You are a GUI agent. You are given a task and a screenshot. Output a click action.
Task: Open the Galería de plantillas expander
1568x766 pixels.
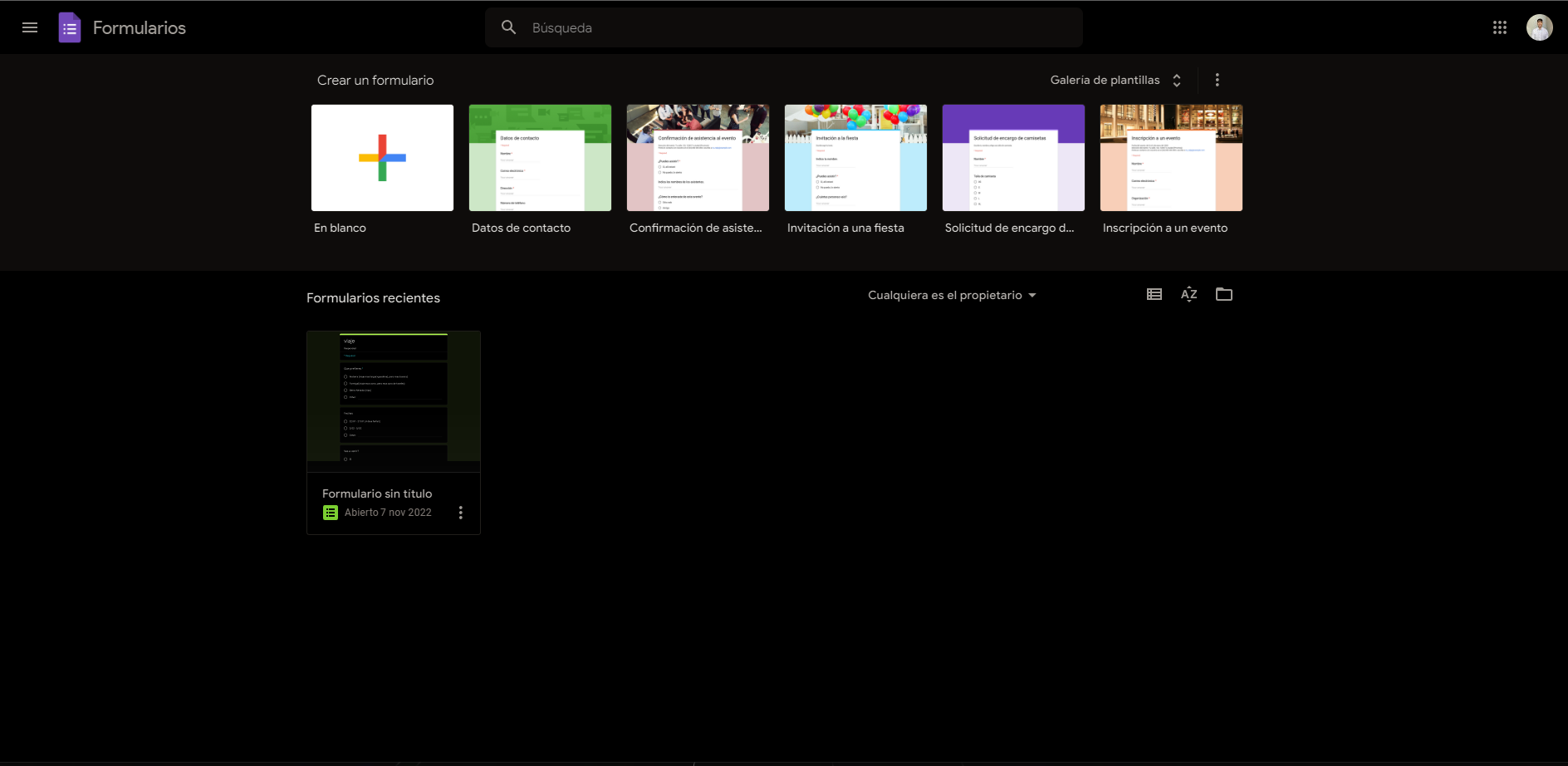point(1176,80)
